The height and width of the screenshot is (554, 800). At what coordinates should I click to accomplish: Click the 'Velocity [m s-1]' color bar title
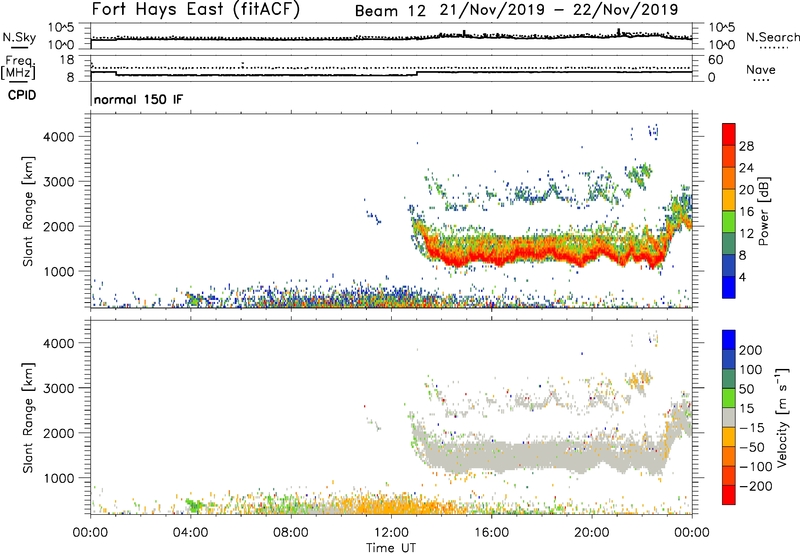(782, 417)
